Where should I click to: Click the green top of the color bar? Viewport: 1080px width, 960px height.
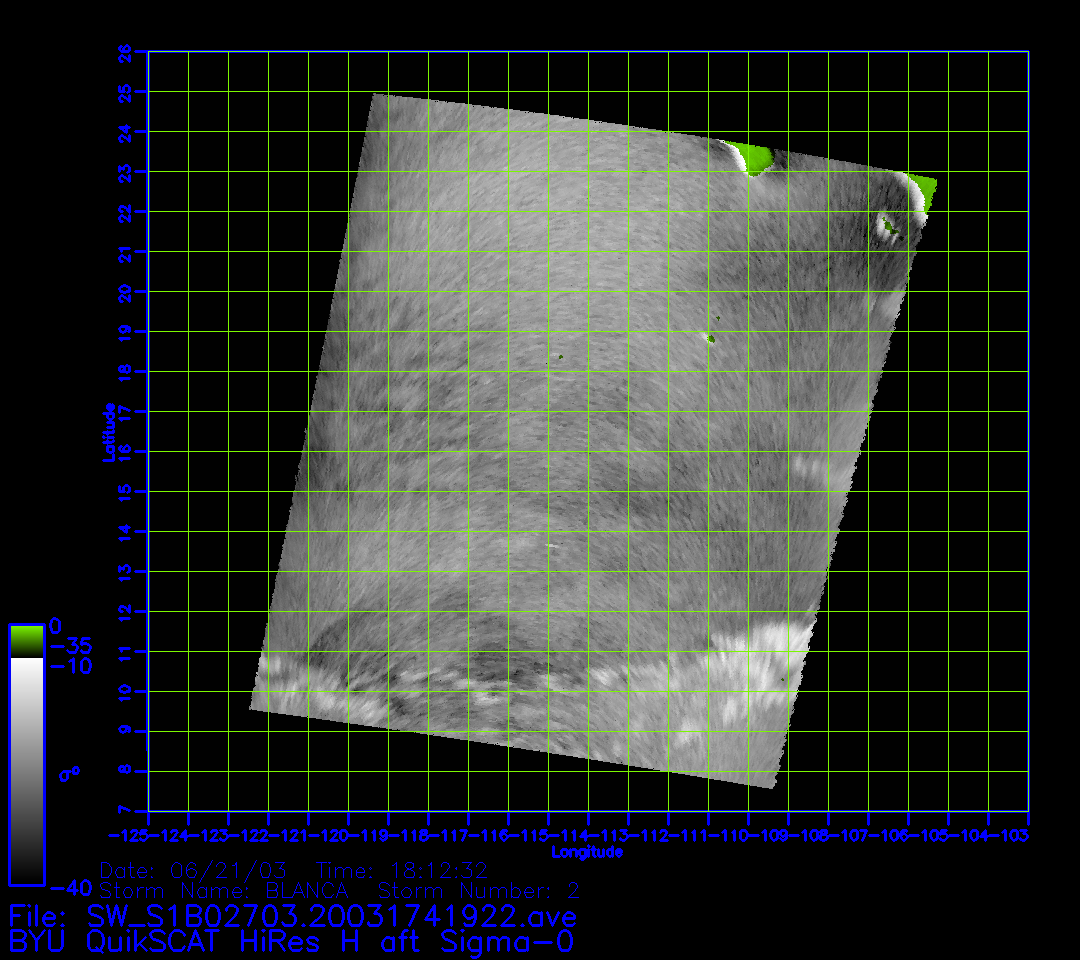26,640
